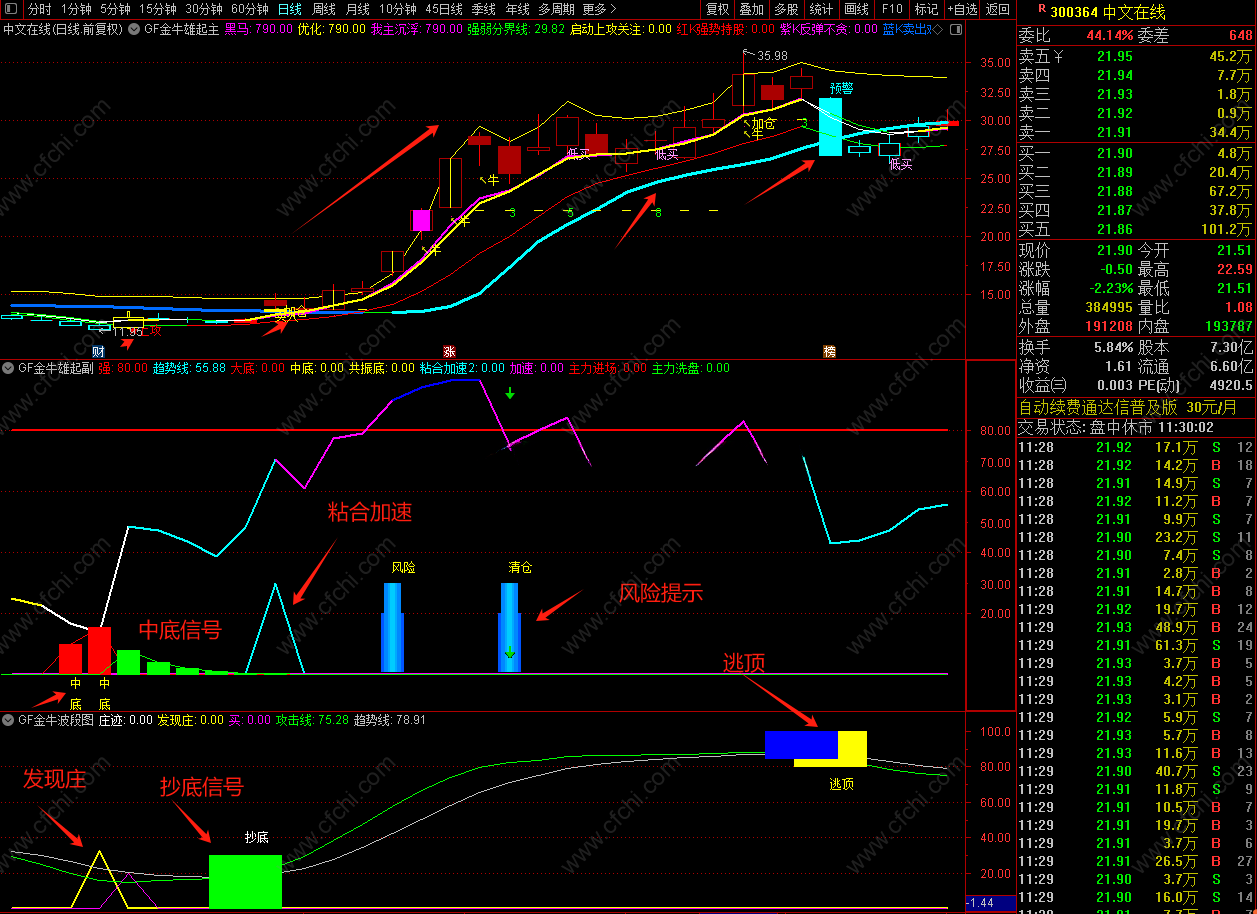The height and width of the screenshot is (914, 1257).
Task: Click the 叠加 overlay button
Action: coord(752,9)
